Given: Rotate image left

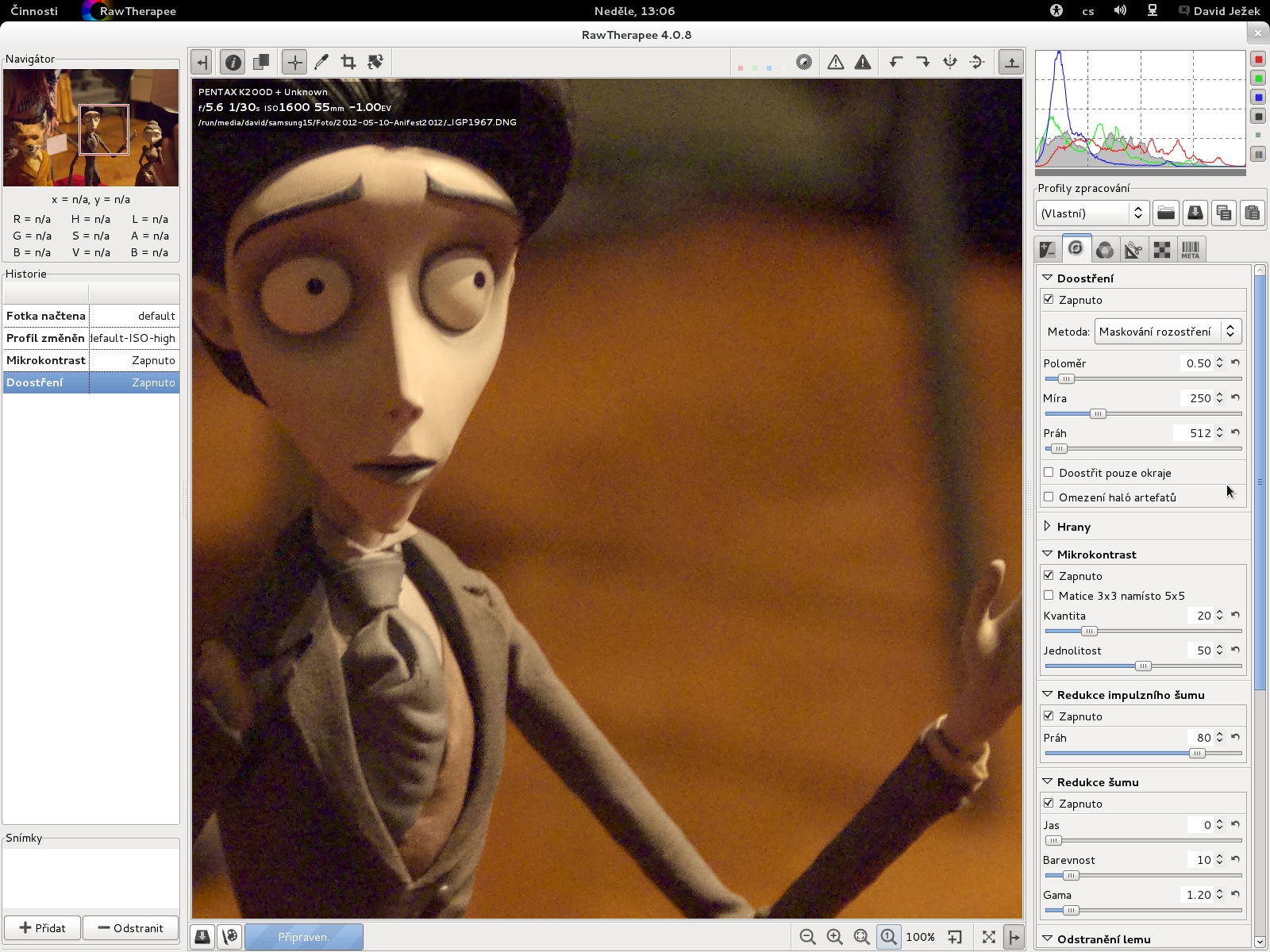Looking at the screenshot, I should 896,62.
